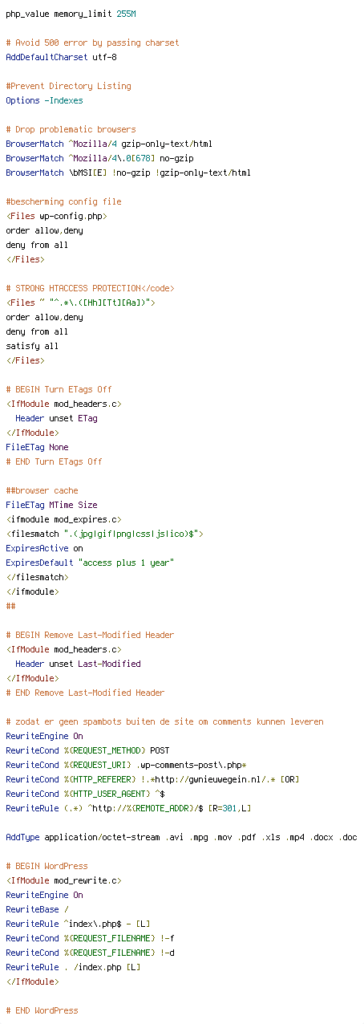Click the RewriteCond REQUEST_METHOD POST line
364x1024 pixels.
pos(88,750)
